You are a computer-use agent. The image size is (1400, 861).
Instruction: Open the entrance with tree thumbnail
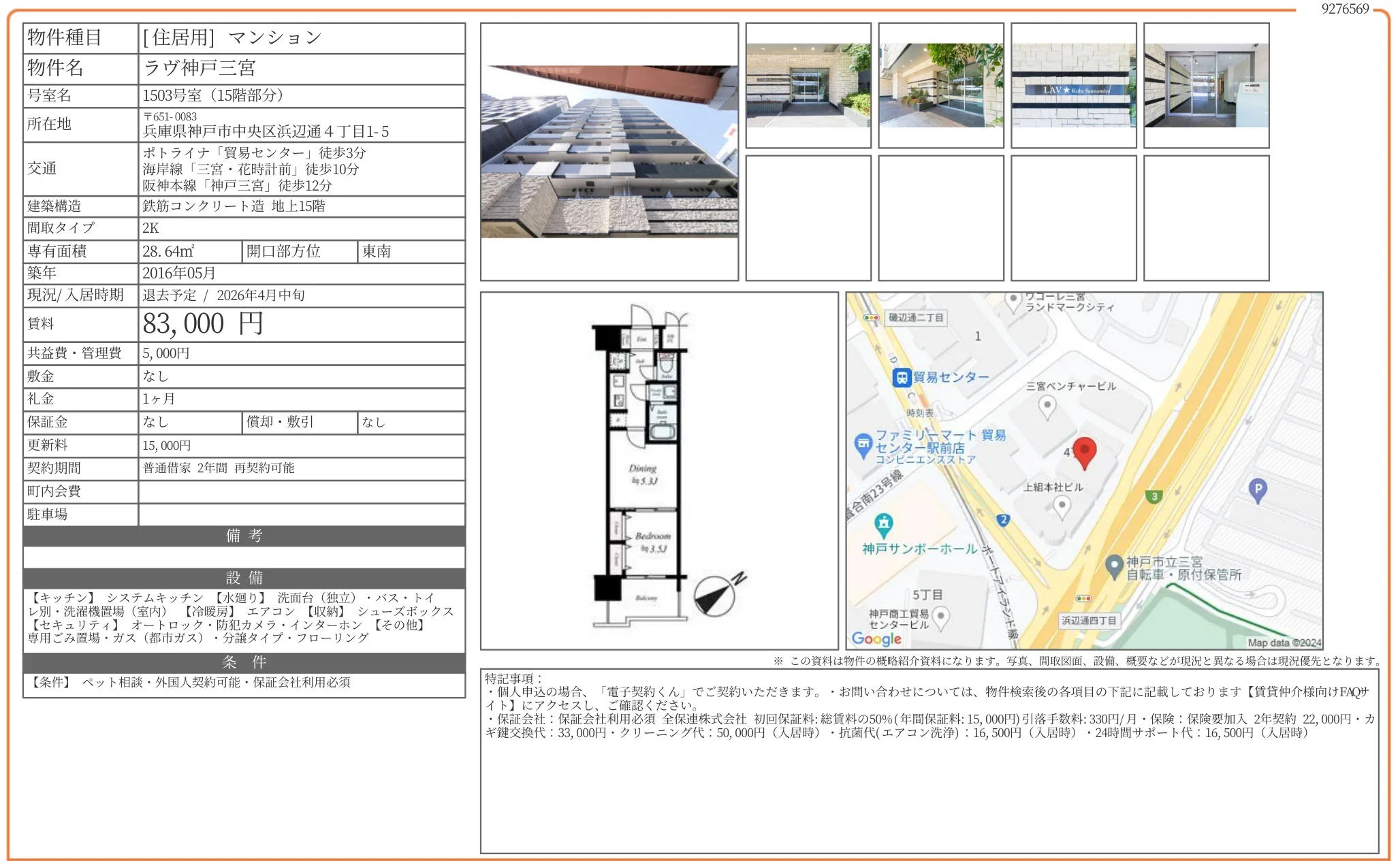pyautogui.click(x=940, y=86)
